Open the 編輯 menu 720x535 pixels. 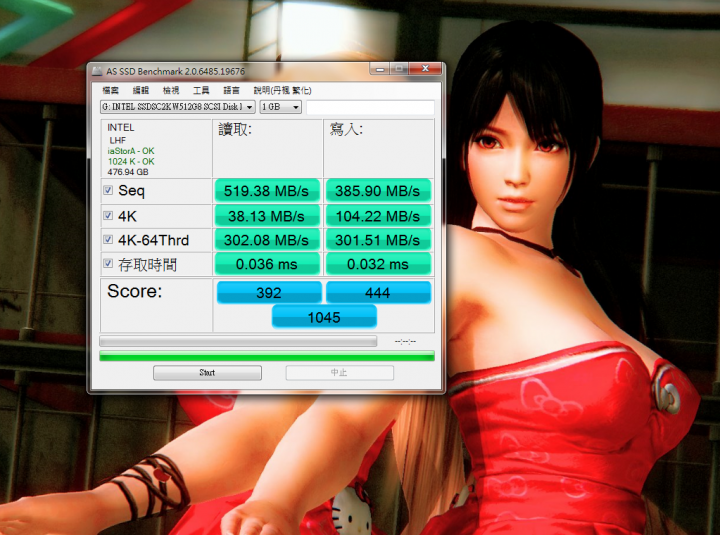coord(141,90)
